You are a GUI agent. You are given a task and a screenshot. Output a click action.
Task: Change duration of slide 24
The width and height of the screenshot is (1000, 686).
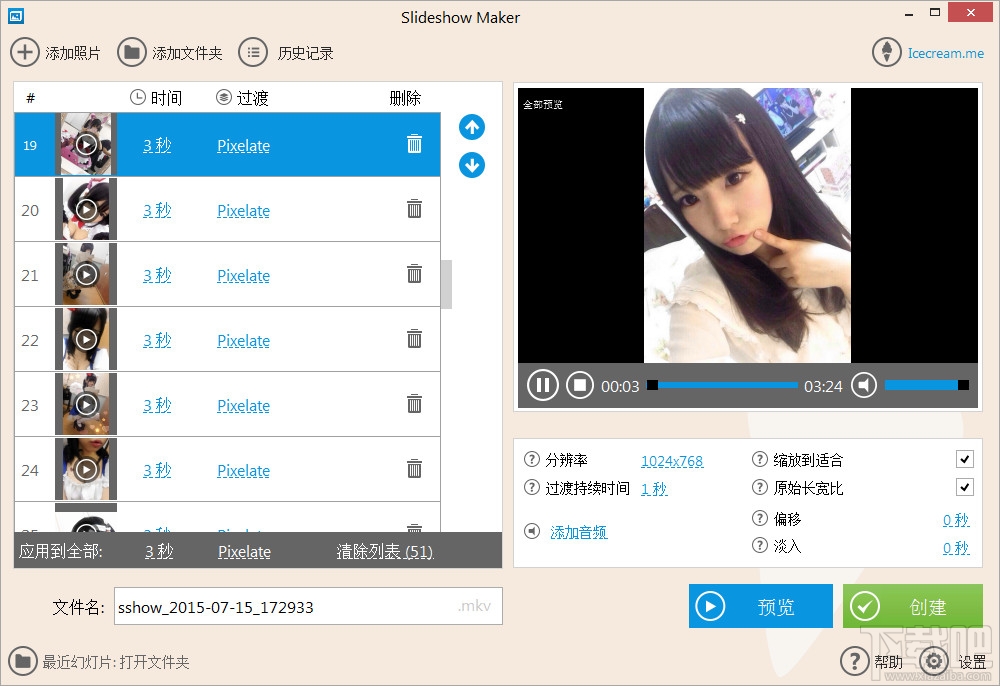click(157, 471)
